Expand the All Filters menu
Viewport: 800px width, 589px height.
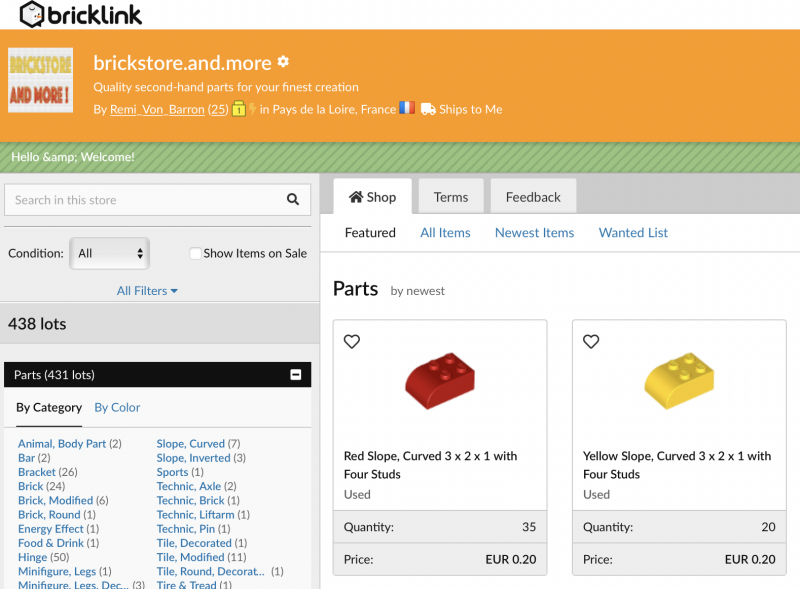147,291
